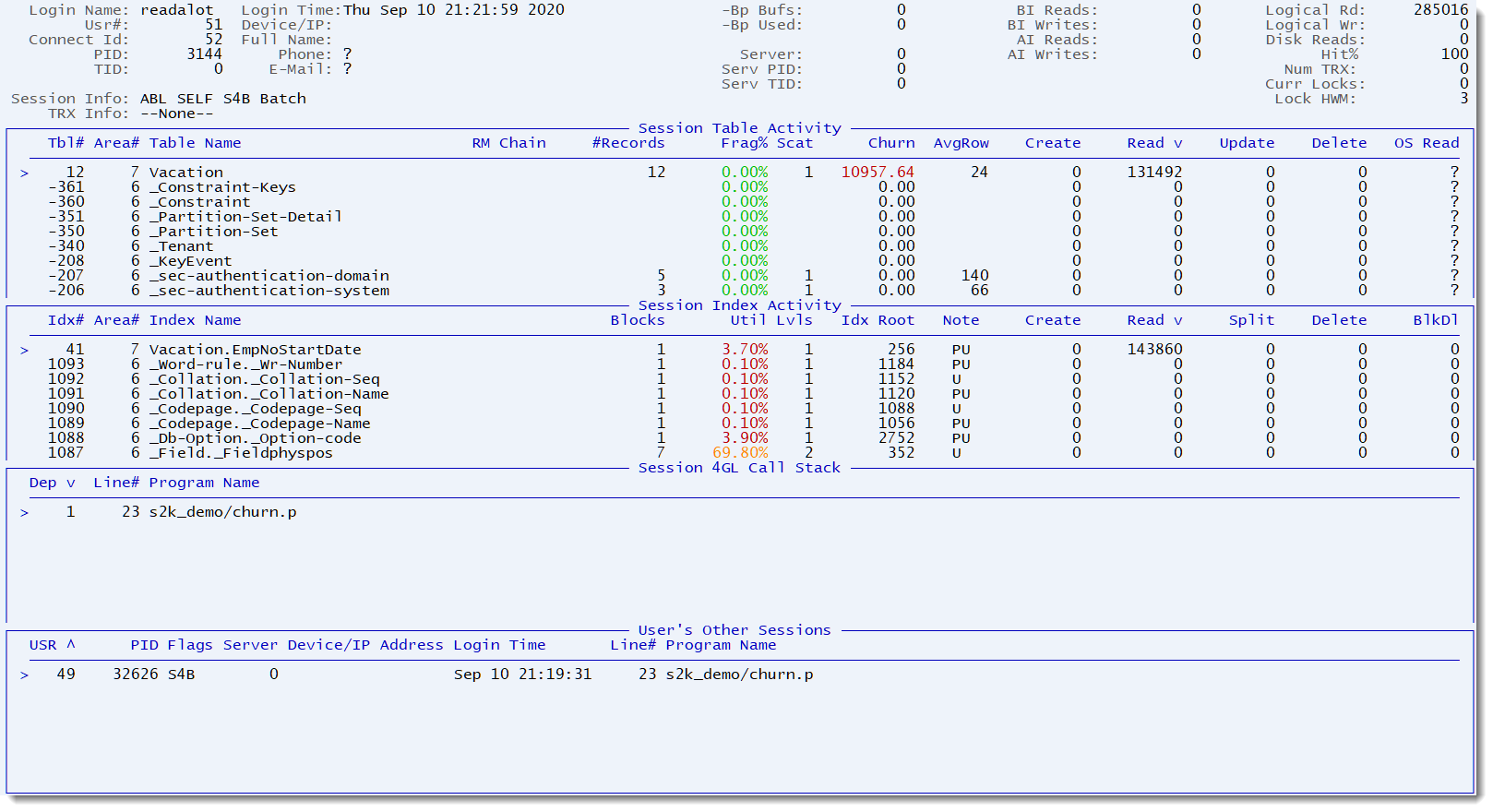The width and height of the screenshot is (1493, 812).
Task: Select the Session Table Activity panel title
Action: tap(739, 128)
